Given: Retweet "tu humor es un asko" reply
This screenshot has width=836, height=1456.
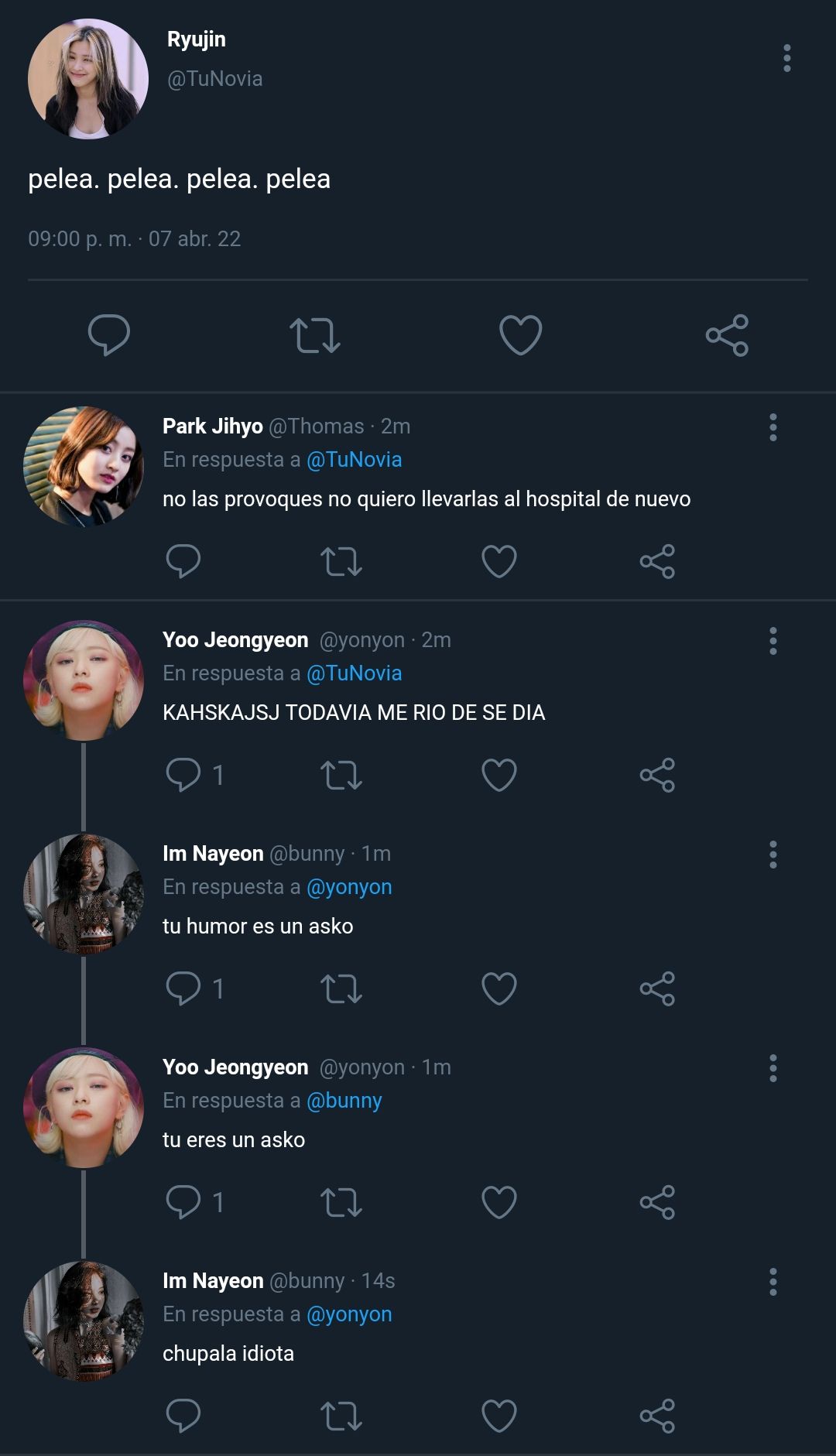Looking at the screenshot, I should pyautogui.click(x=341, y=988).
